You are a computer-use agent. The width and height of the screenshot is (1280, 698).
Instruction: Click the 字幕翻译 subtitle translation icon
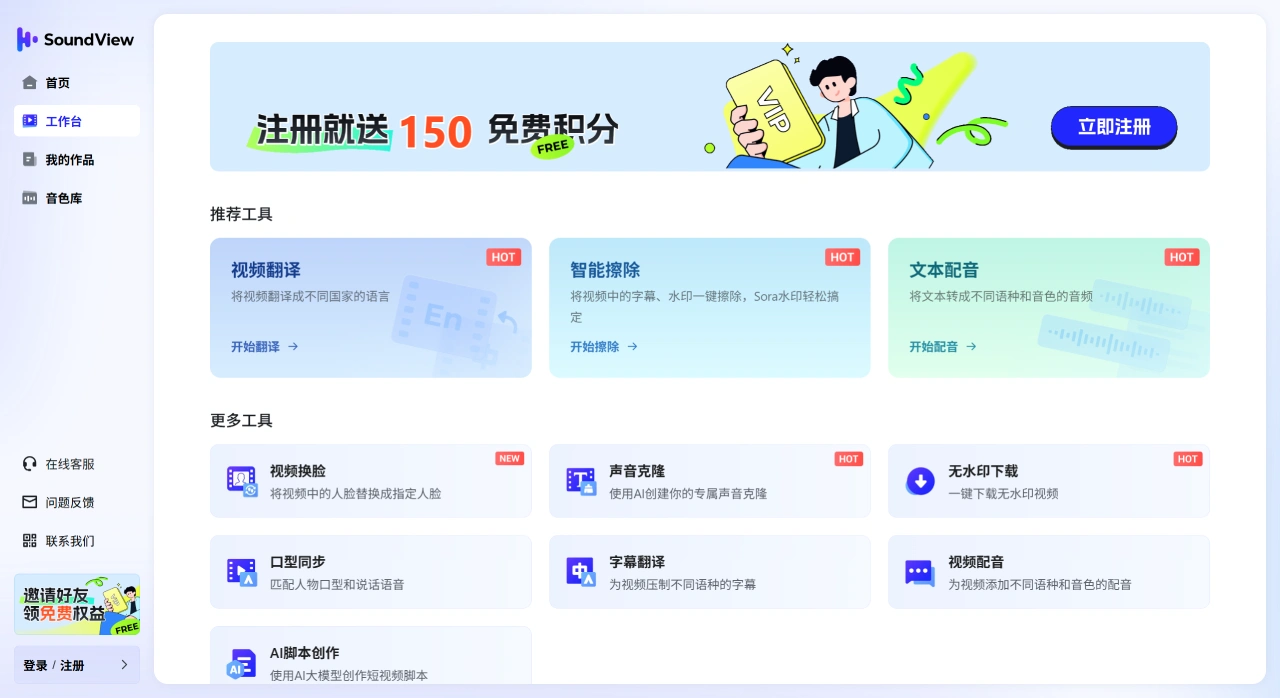pyautogui.click(x=580, y=571)
